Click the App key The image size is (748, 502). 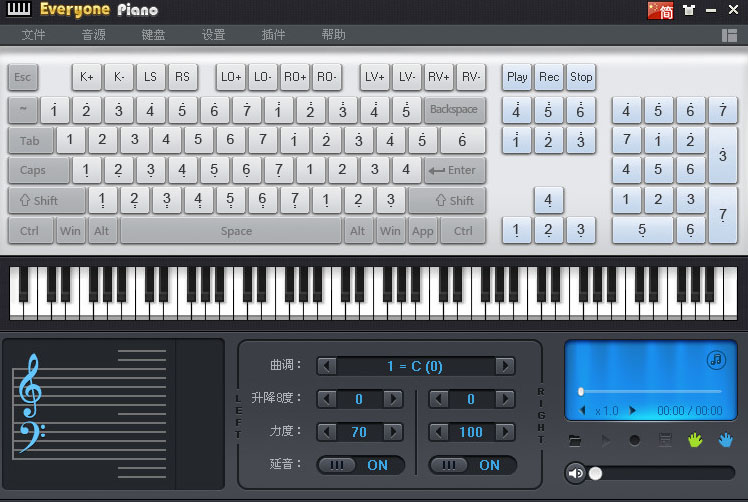[x=422, y=231]
